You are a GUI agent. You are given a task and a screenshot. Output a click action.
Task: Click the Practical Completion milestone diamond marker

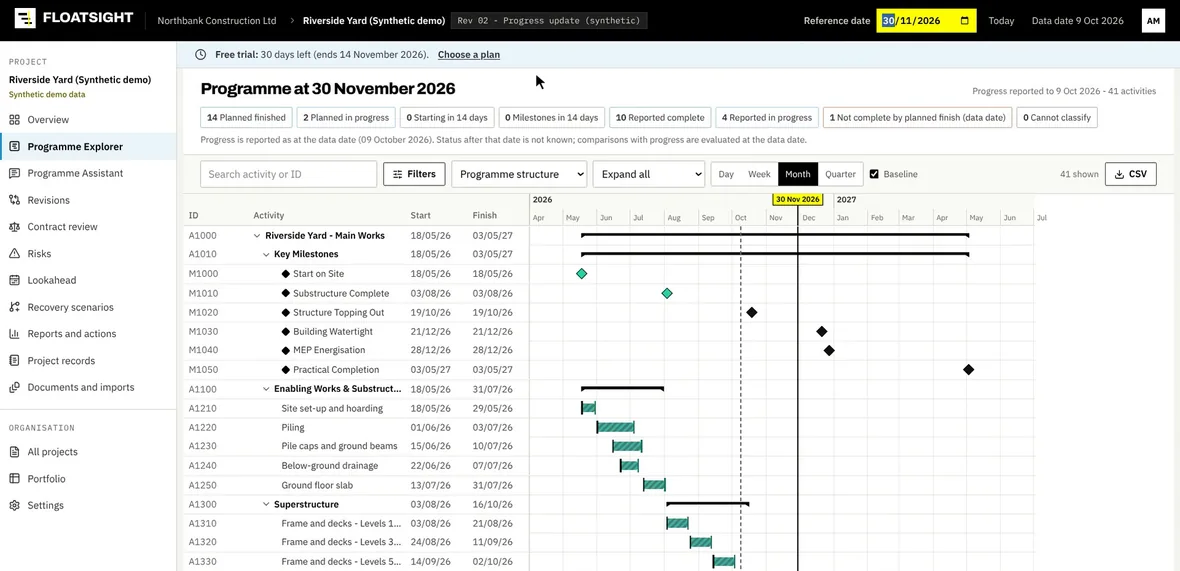click(969, 369)
